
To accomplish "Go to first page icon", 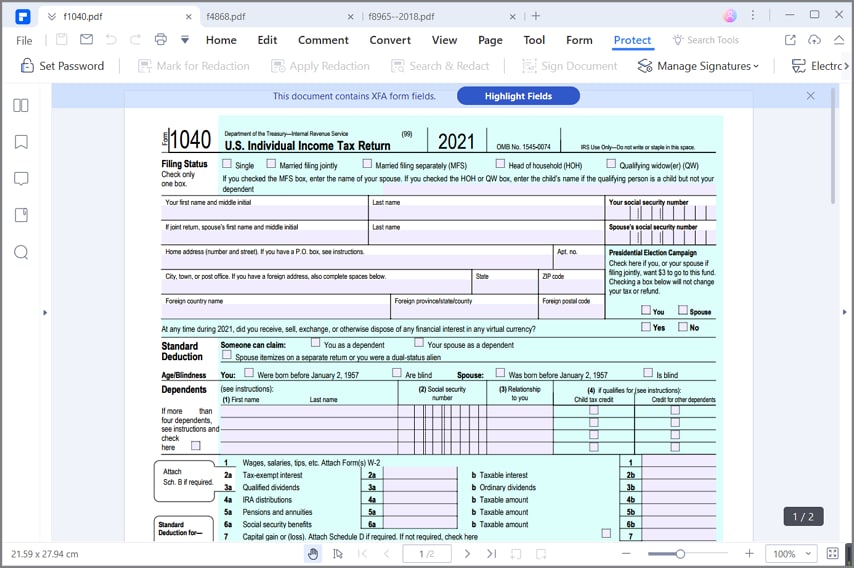I will click(x=362, y=554).
